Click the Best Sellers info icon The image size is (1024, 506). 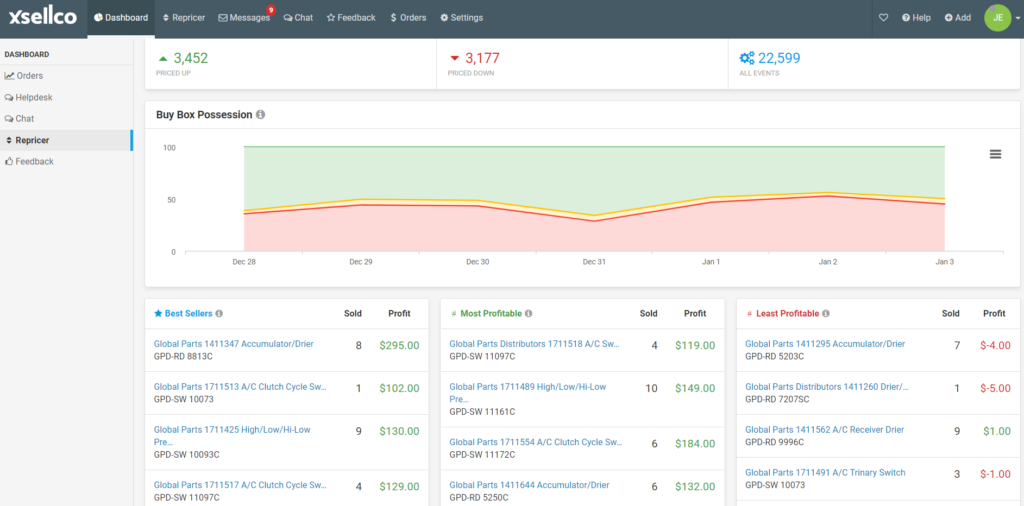pyautogui.click(x=219, y=314)
